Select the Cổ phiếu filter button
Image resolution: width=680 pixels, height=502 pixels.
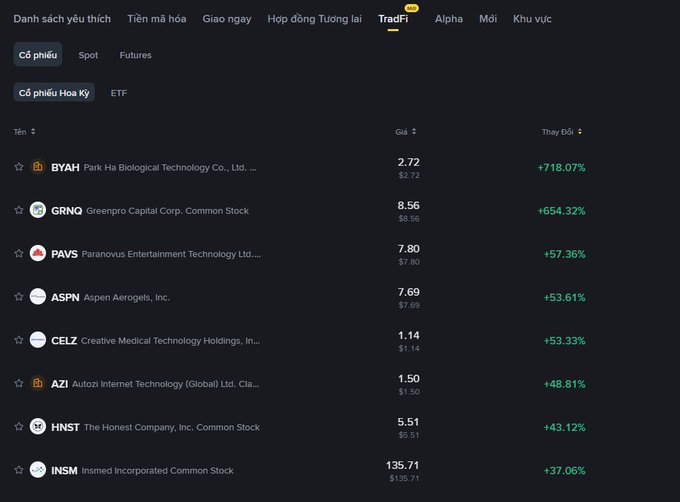pyautogui.click(x=38, y=55)
